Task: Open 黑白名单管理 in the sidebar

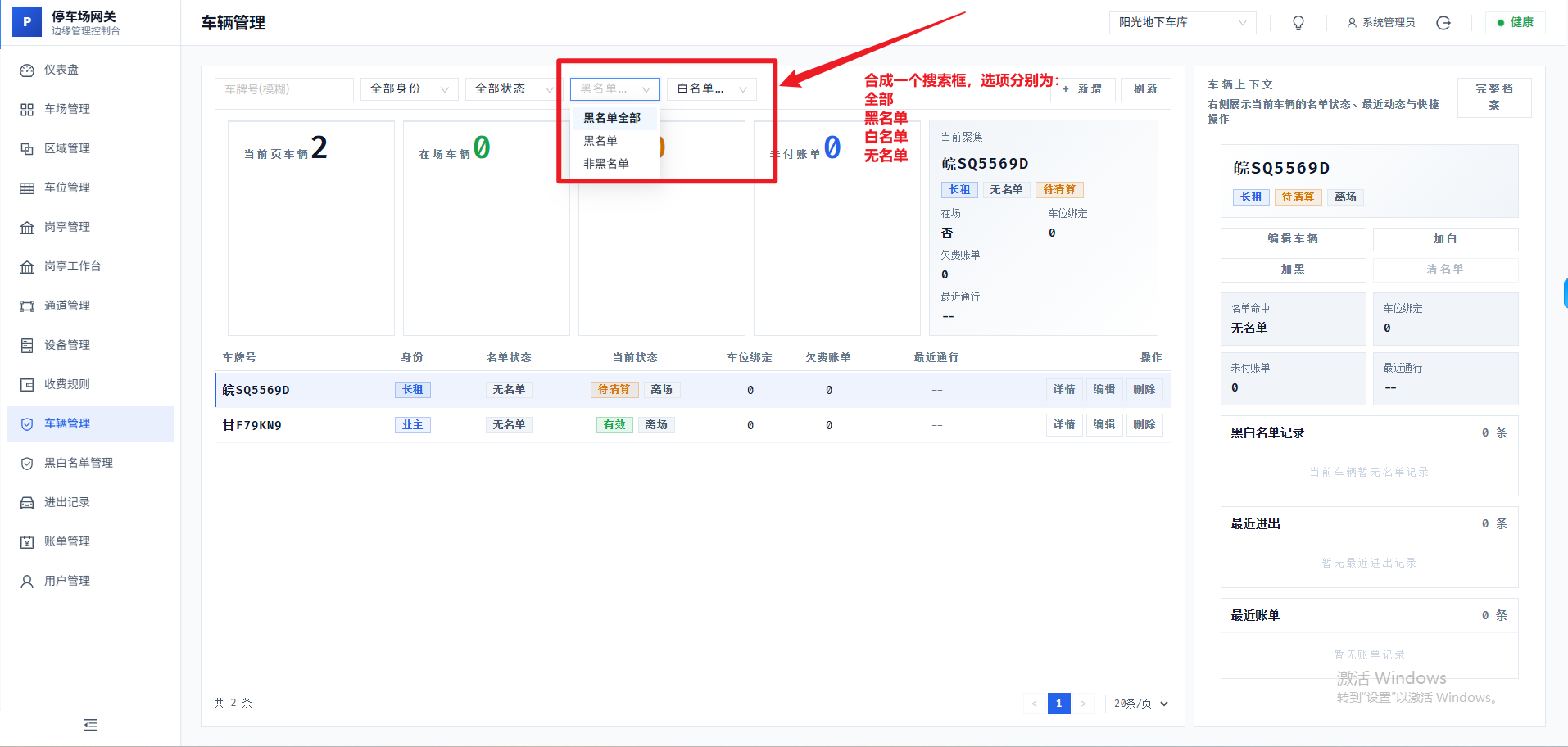Action: [79, 464]
